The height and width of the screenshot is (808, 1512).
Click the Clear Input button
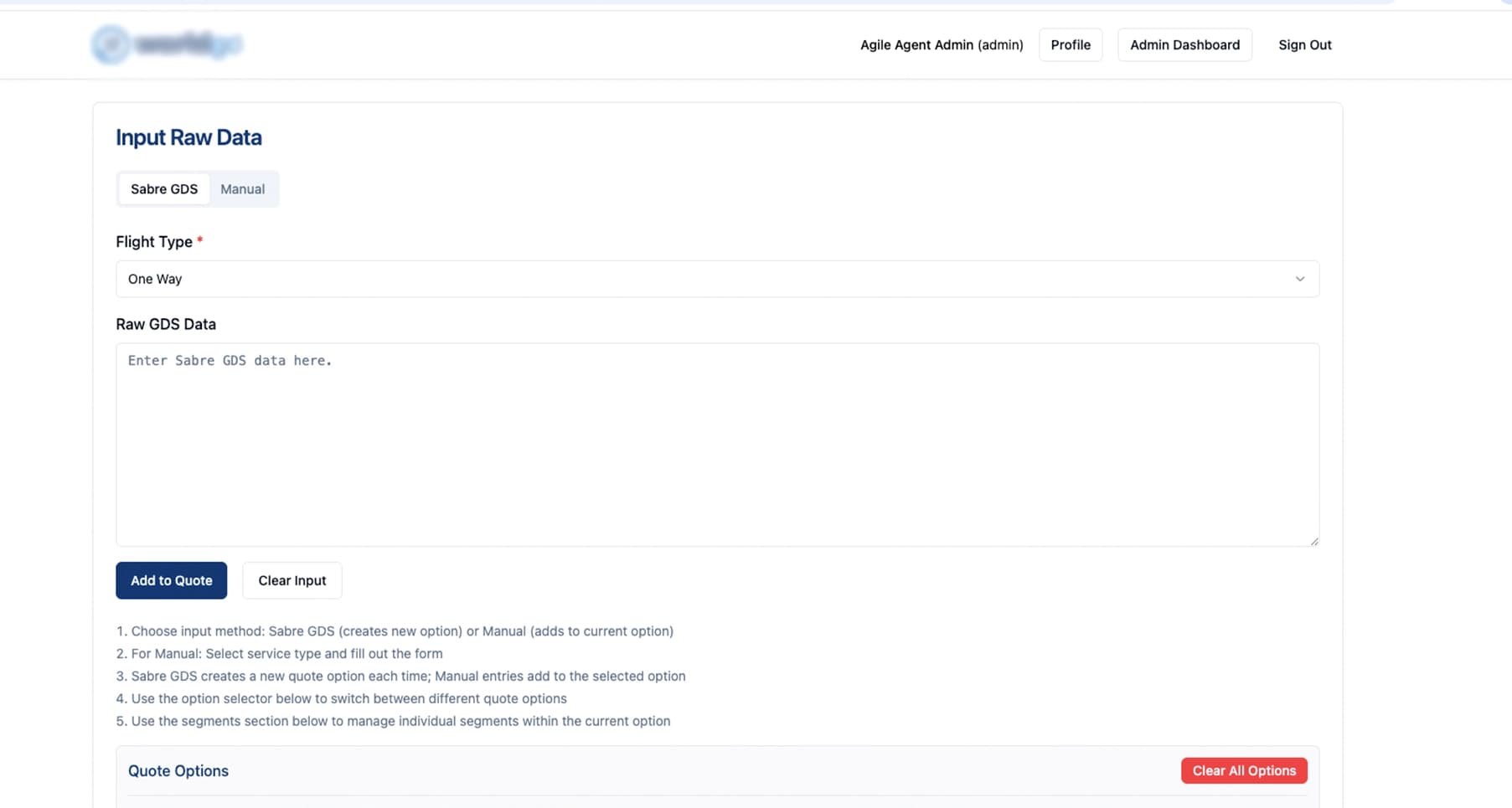(x=292, y=580)
